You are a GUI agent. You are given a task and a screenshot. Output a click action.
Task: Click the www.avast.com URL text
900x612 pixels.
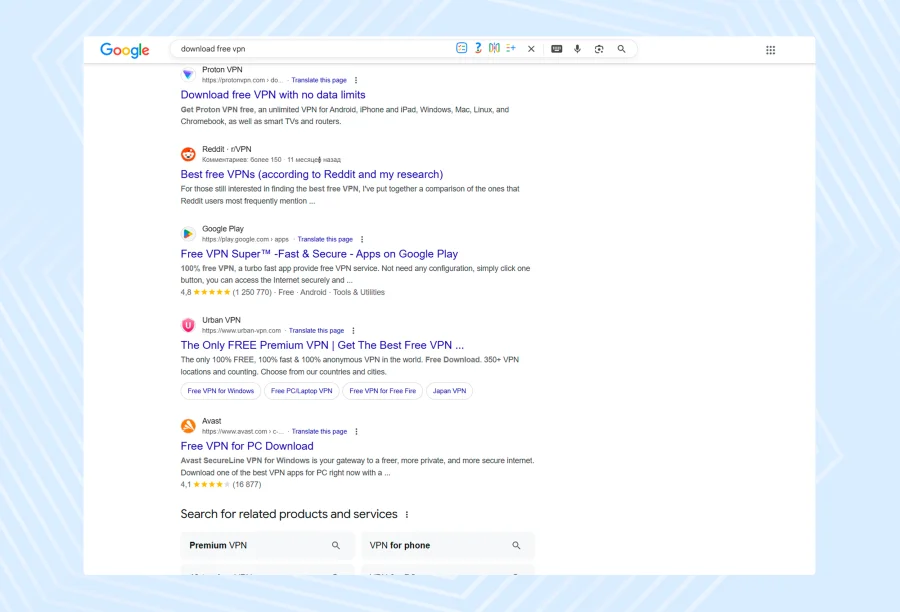(243, 432)
